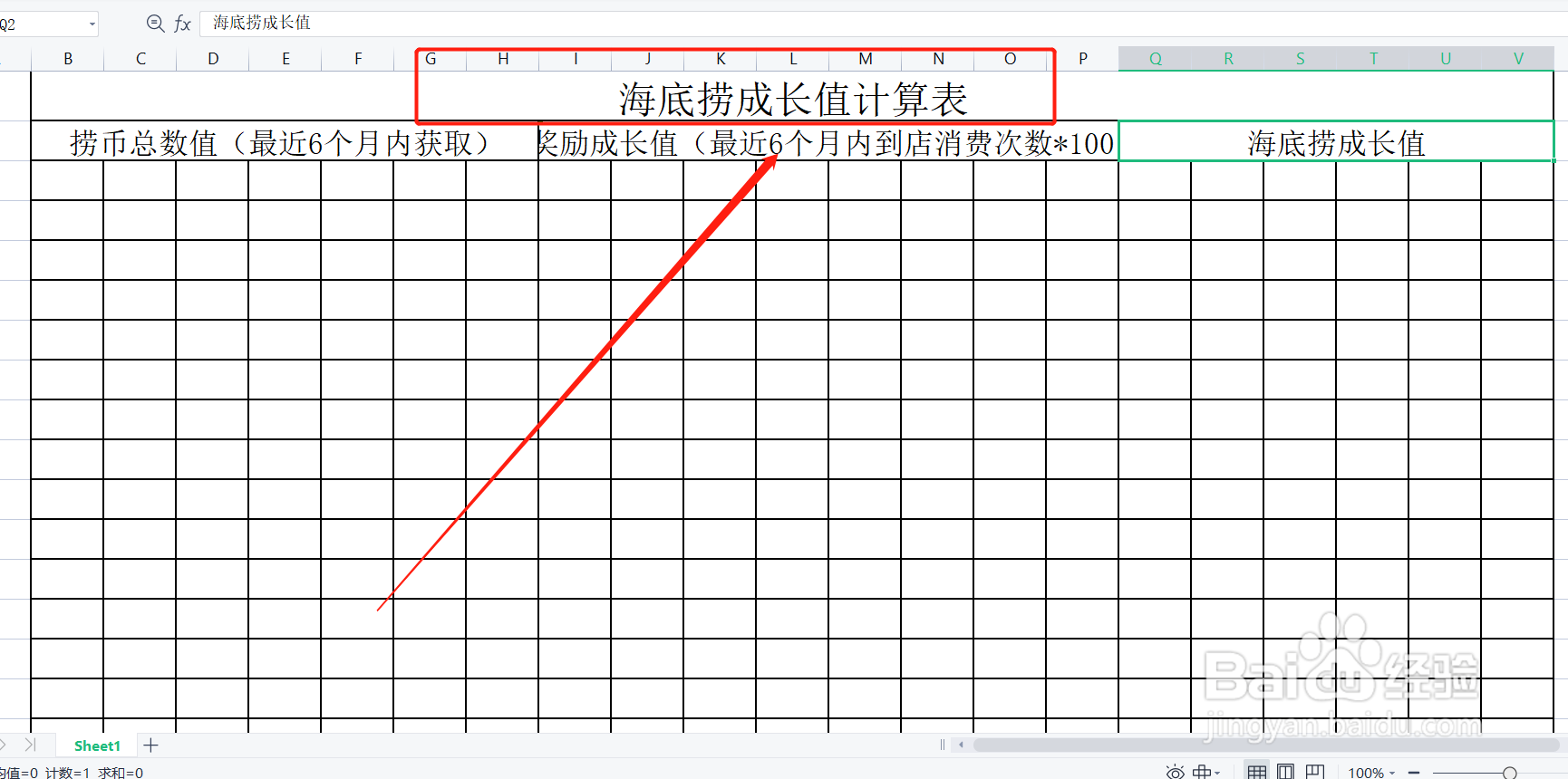Select column D header
This screenshot has width=1568, height=779.
pyautogui.click(x=213, y=59)
